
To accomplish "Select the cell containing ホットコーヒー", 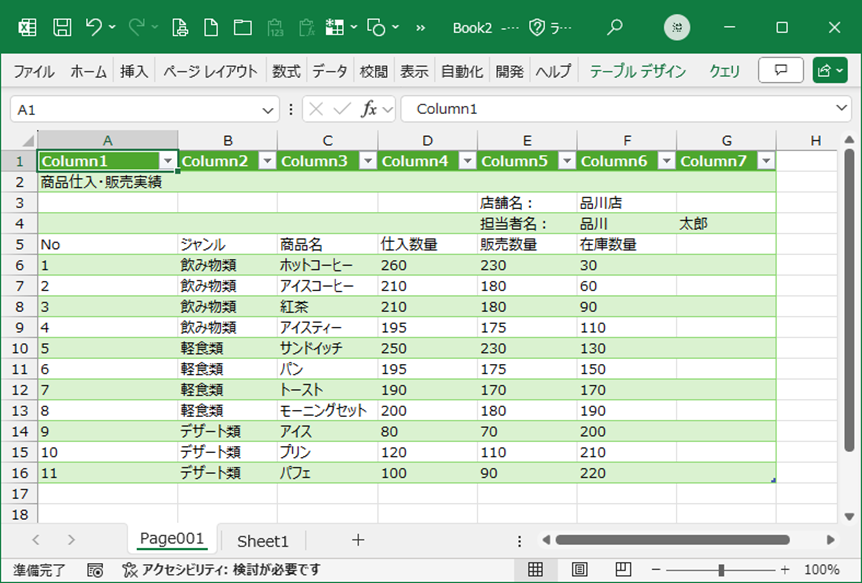I will pyautogui.click(x=327, y=265).
